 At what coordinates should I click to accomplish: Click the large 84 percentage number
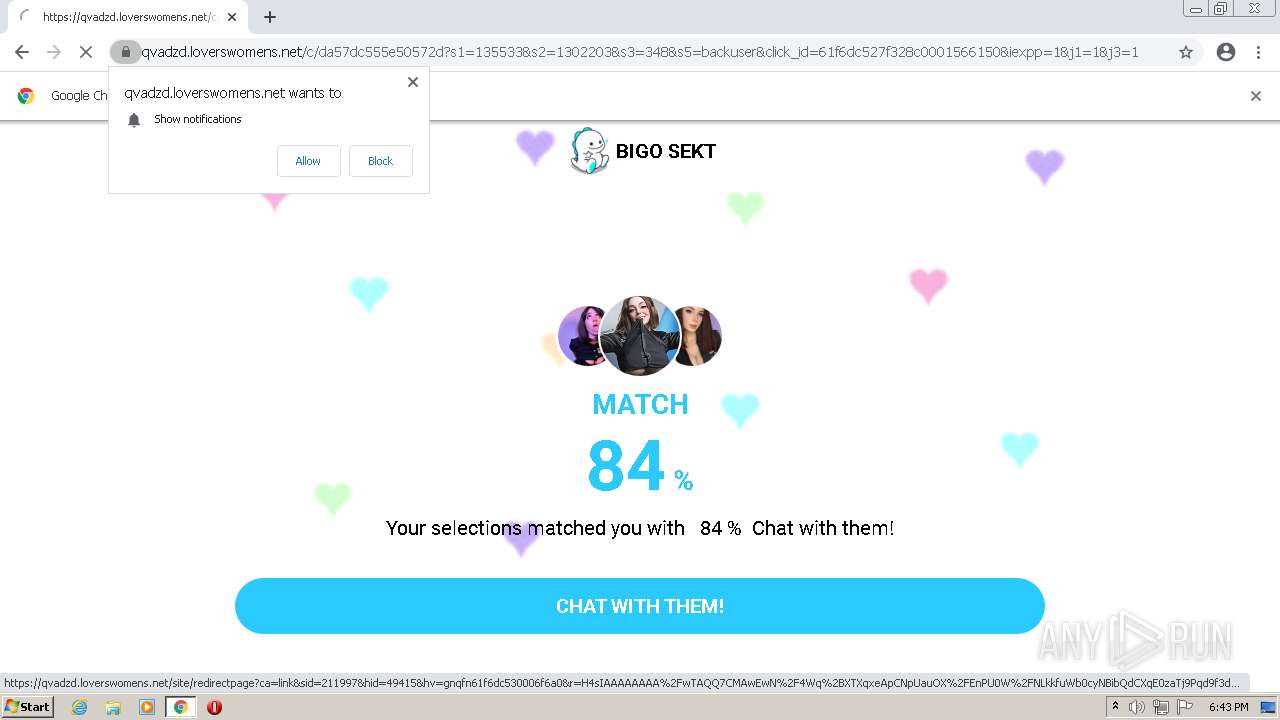point(626,466)
